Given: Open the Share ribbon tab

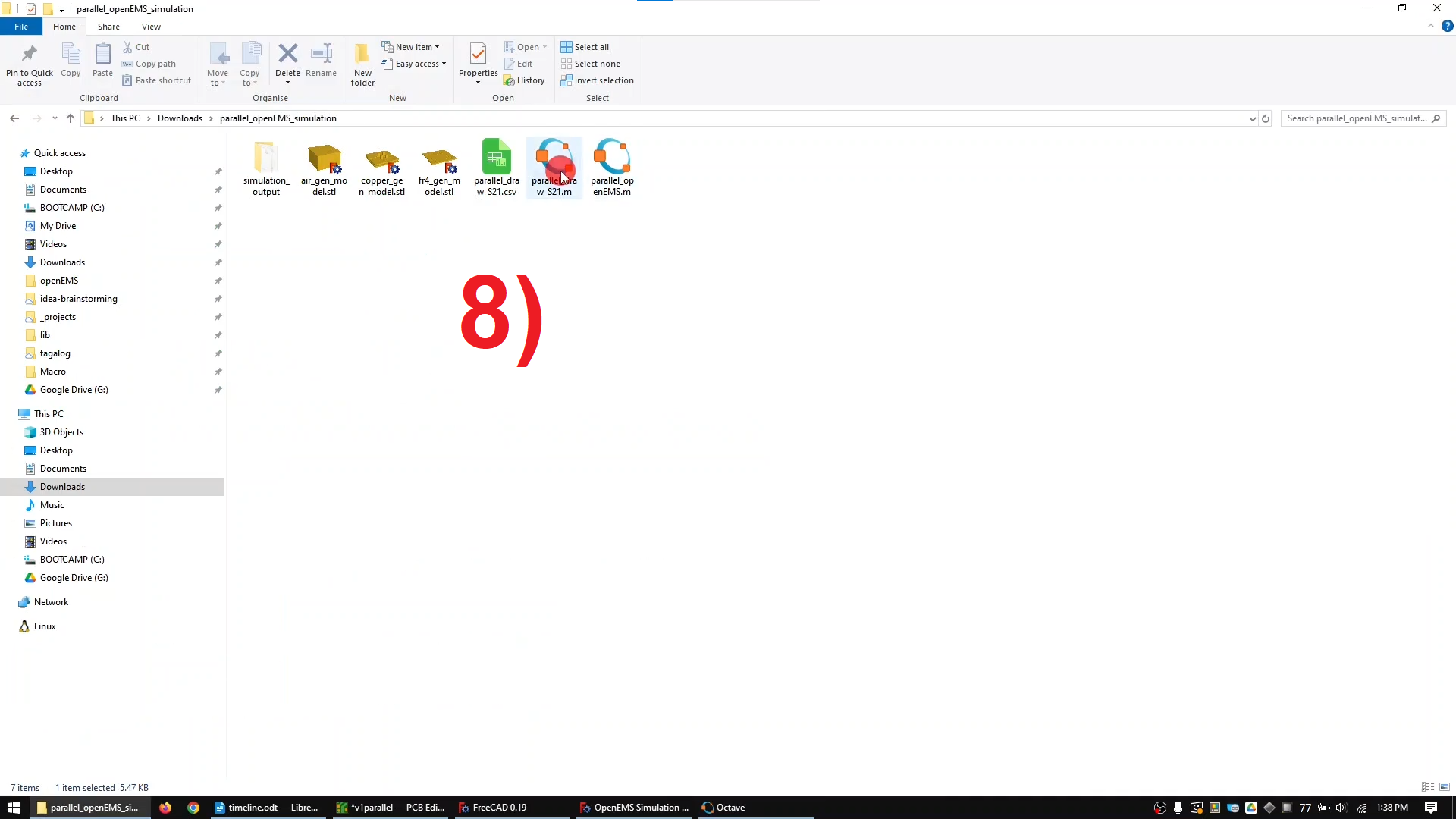Looking at the screenshot, I should [108, 27].
